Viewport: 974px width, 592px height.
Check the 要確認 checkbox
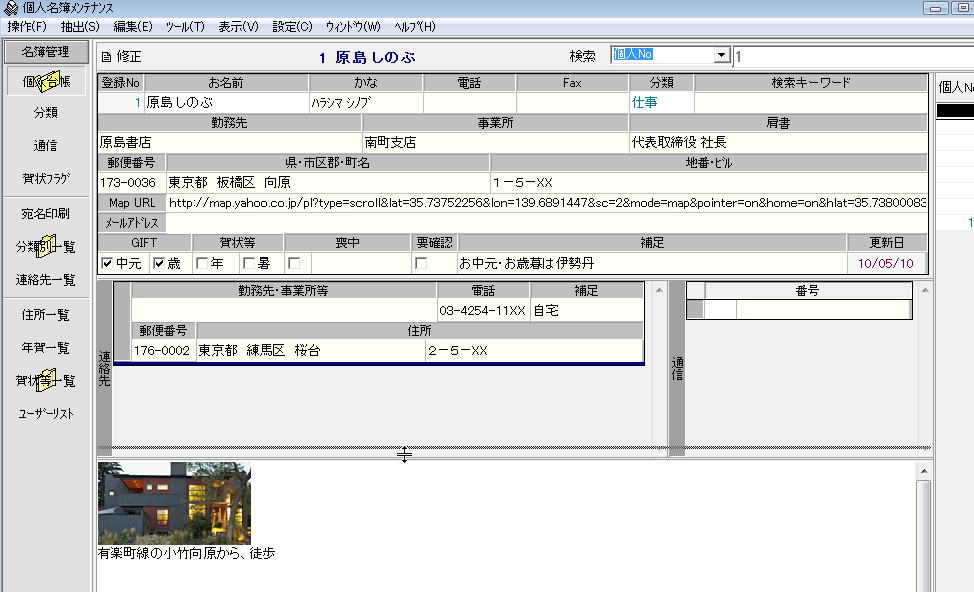(x=421, y=263)
